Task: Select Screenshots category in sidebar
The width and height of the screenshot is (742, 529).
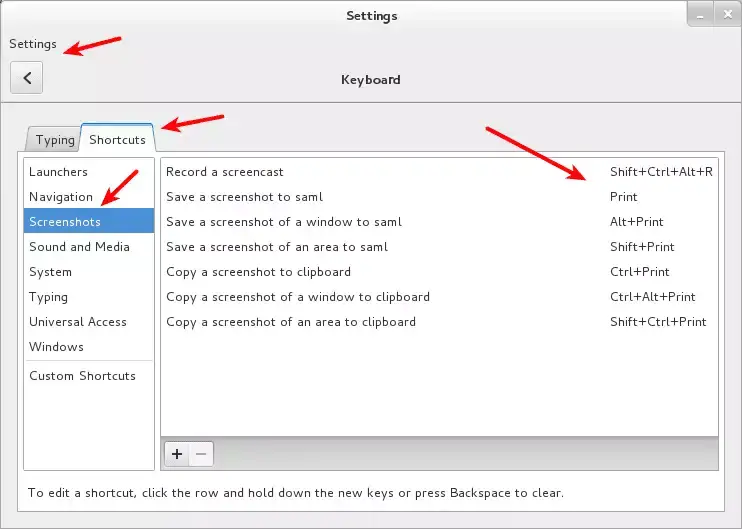Action: pos(89,221)
